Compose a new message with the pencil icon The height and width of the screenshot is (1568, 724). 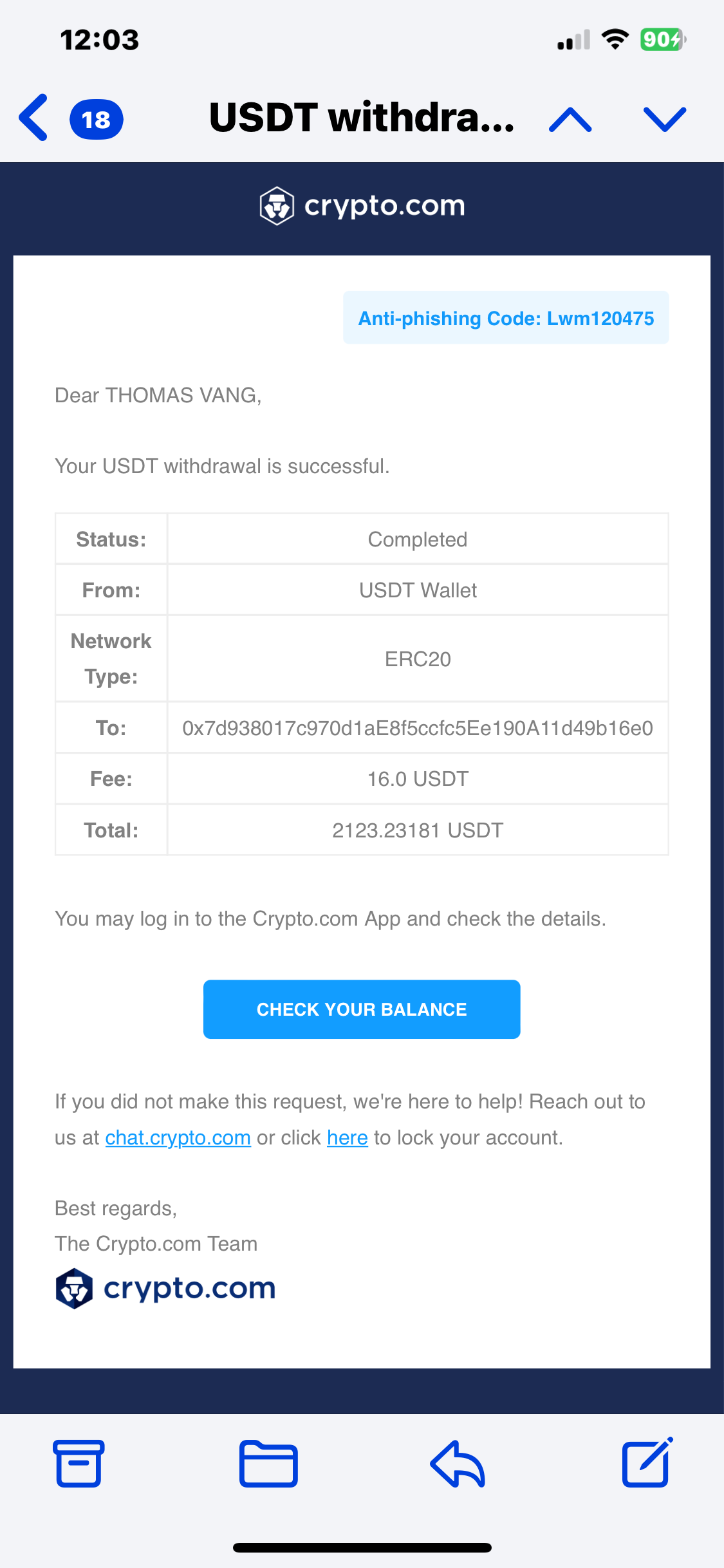(647, 1462)
